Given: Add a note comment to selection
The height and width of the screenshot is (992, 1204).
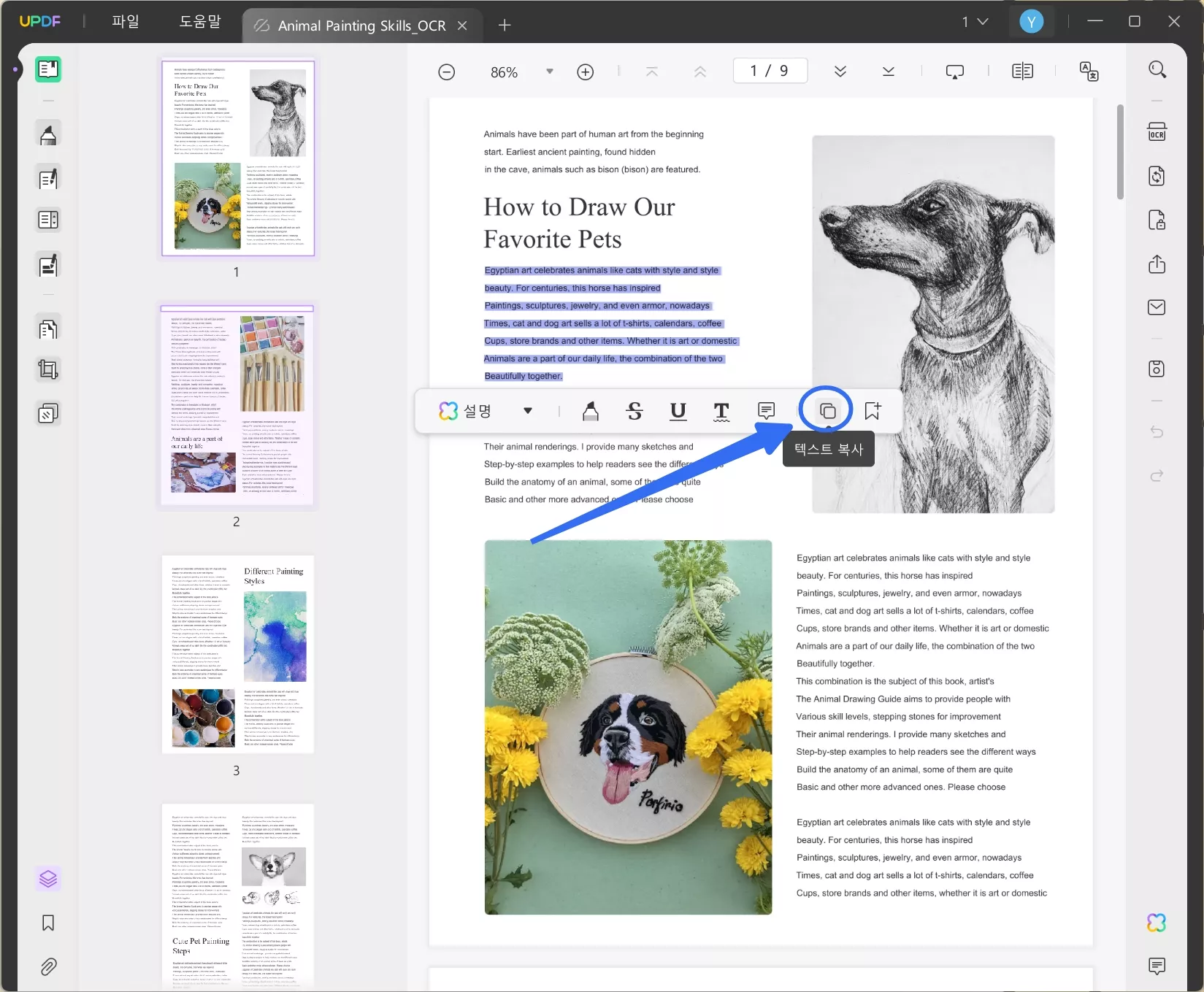Looking at the screenshot, I should point(766,411).
